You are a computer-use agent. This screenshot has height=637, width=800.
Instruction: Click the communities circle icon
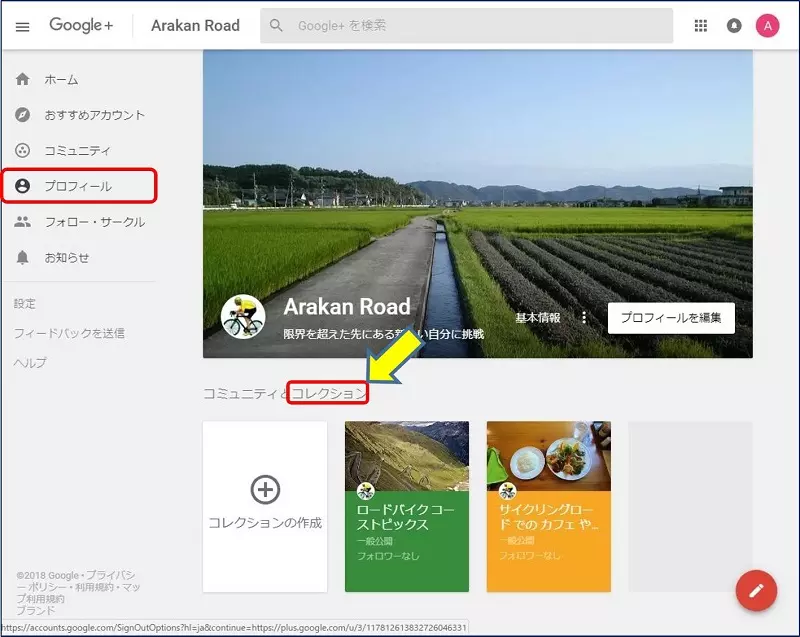tap(22, 150)
